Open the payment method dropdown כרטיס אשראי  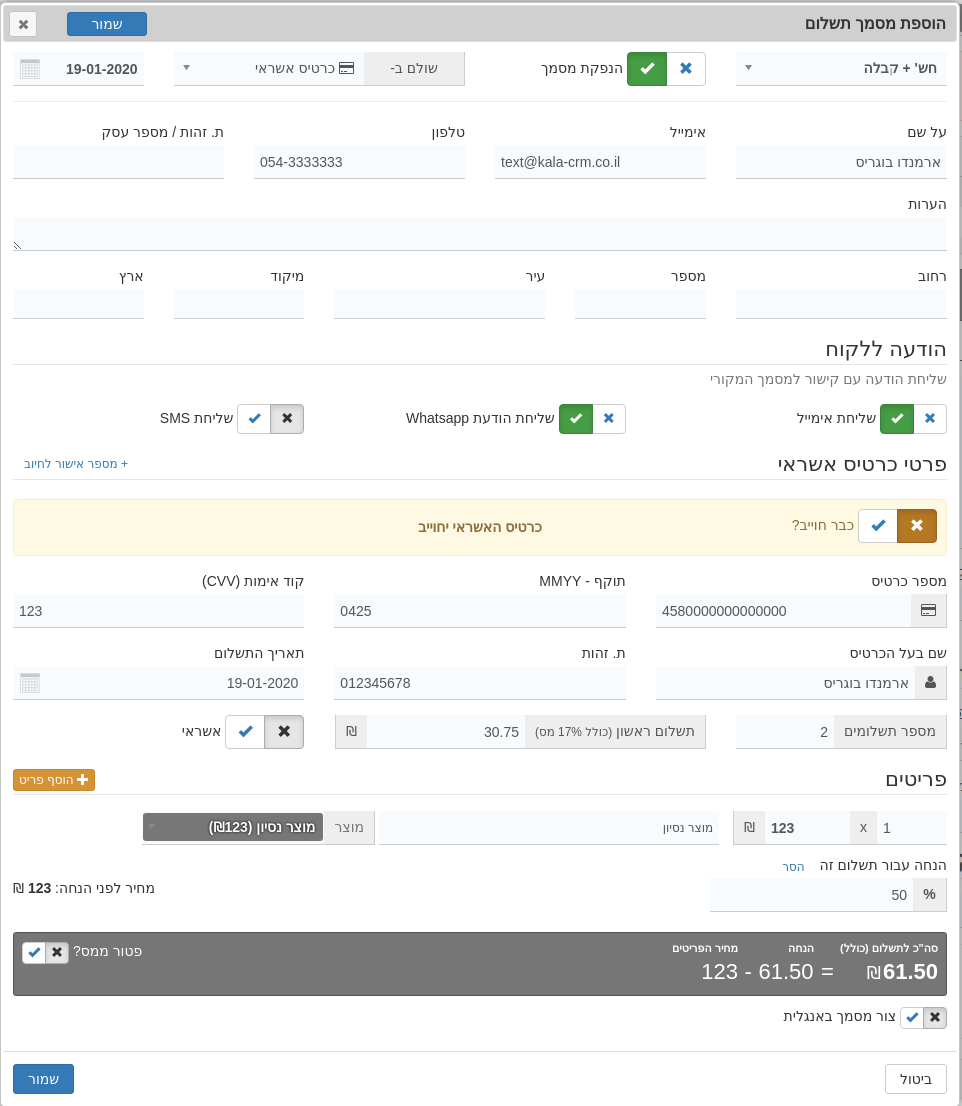tap(268, 69)
